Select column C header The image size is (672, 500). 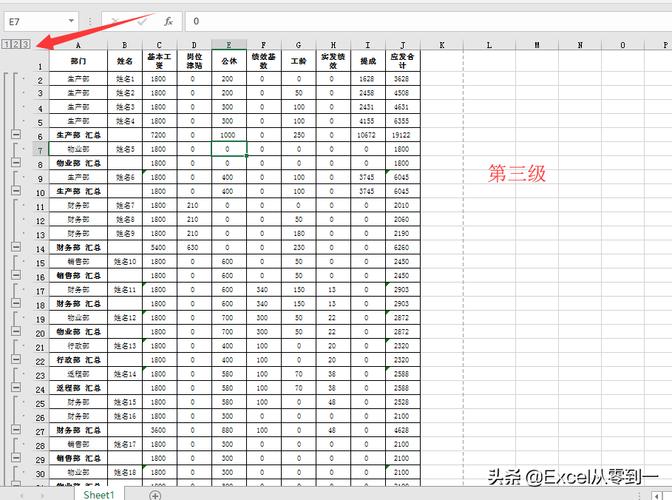point(159,45)
